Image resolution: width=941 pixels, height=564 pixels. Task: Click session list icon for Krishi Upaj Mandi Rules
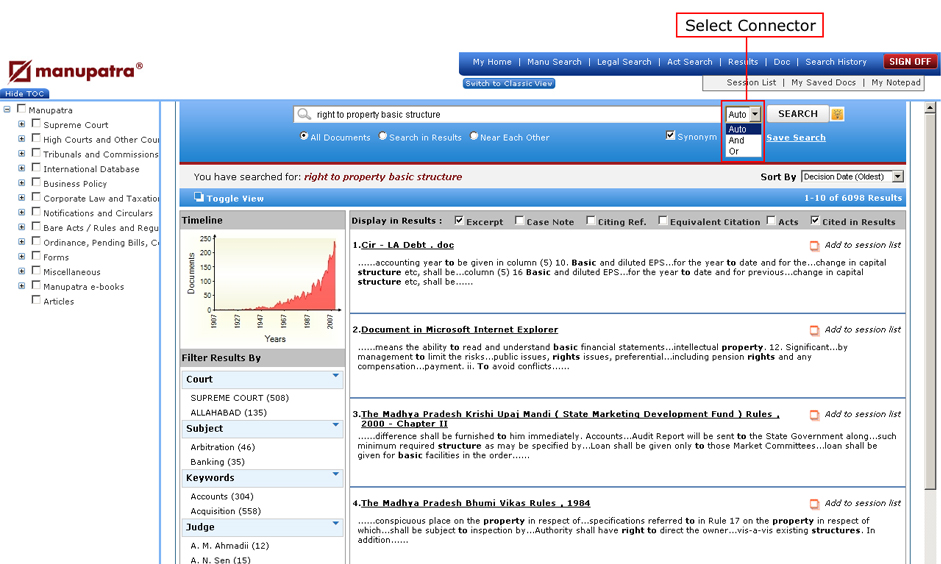click(x=814, y=415)
